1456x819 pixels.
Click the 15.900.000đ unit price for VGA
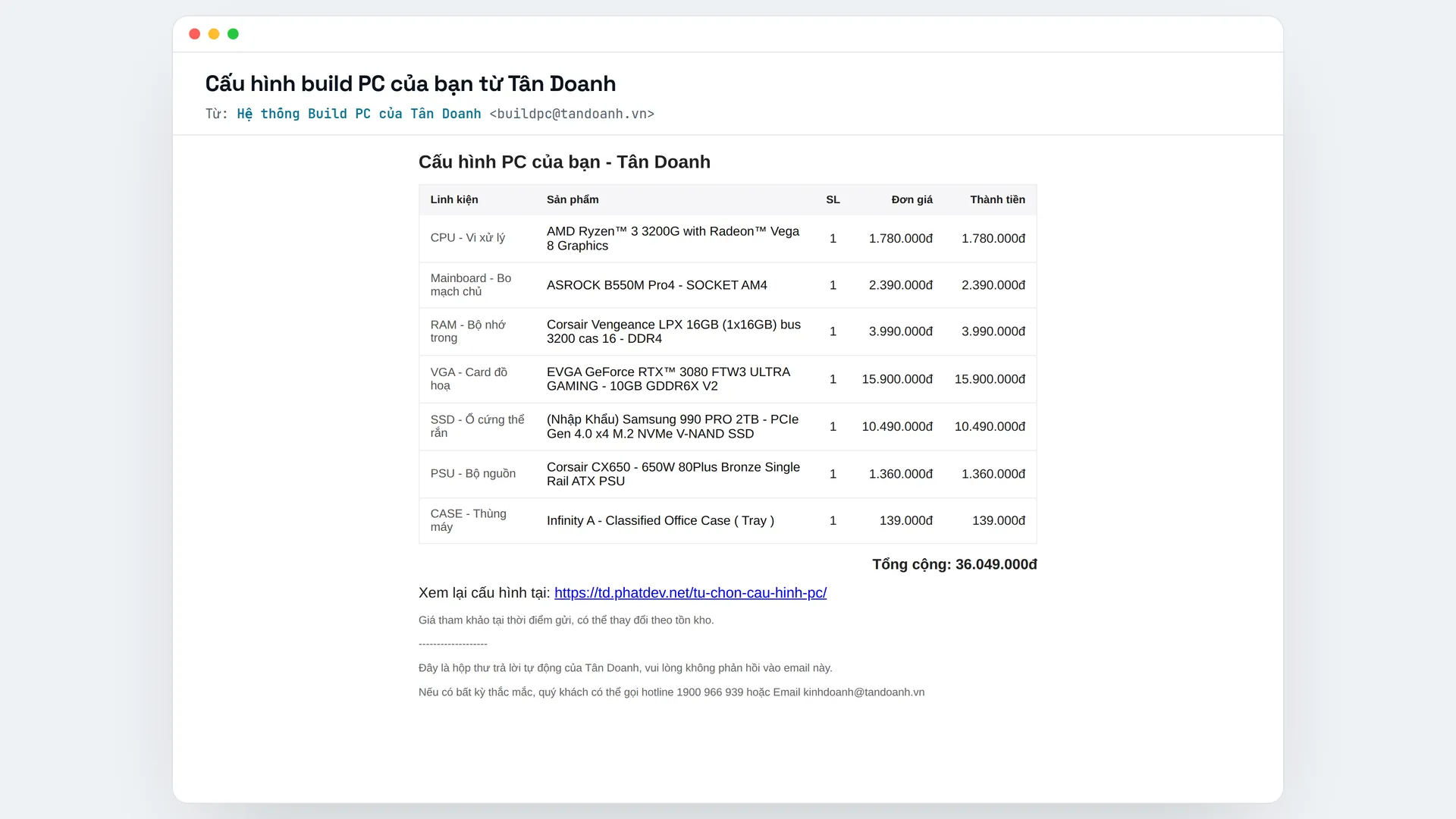click(x=897, y=379)
